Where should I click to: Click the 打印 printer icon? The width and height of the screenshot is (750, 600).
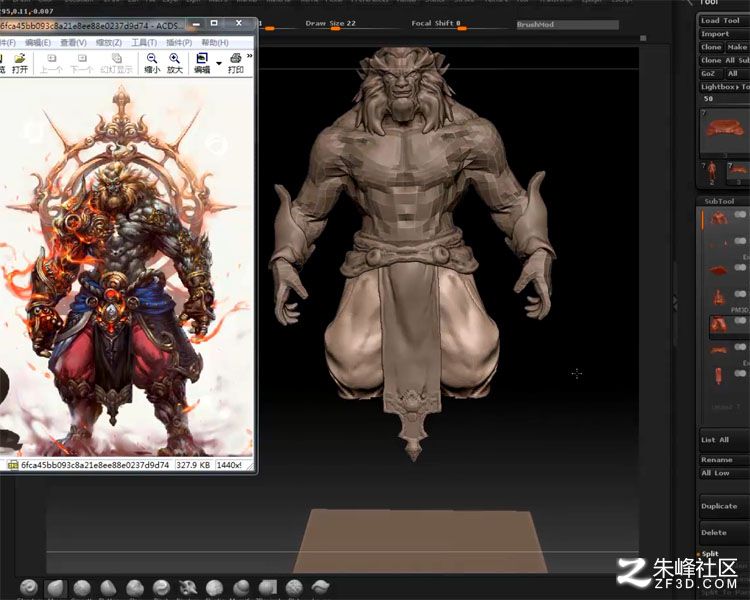pyautogui.click(x=235, y=63)
